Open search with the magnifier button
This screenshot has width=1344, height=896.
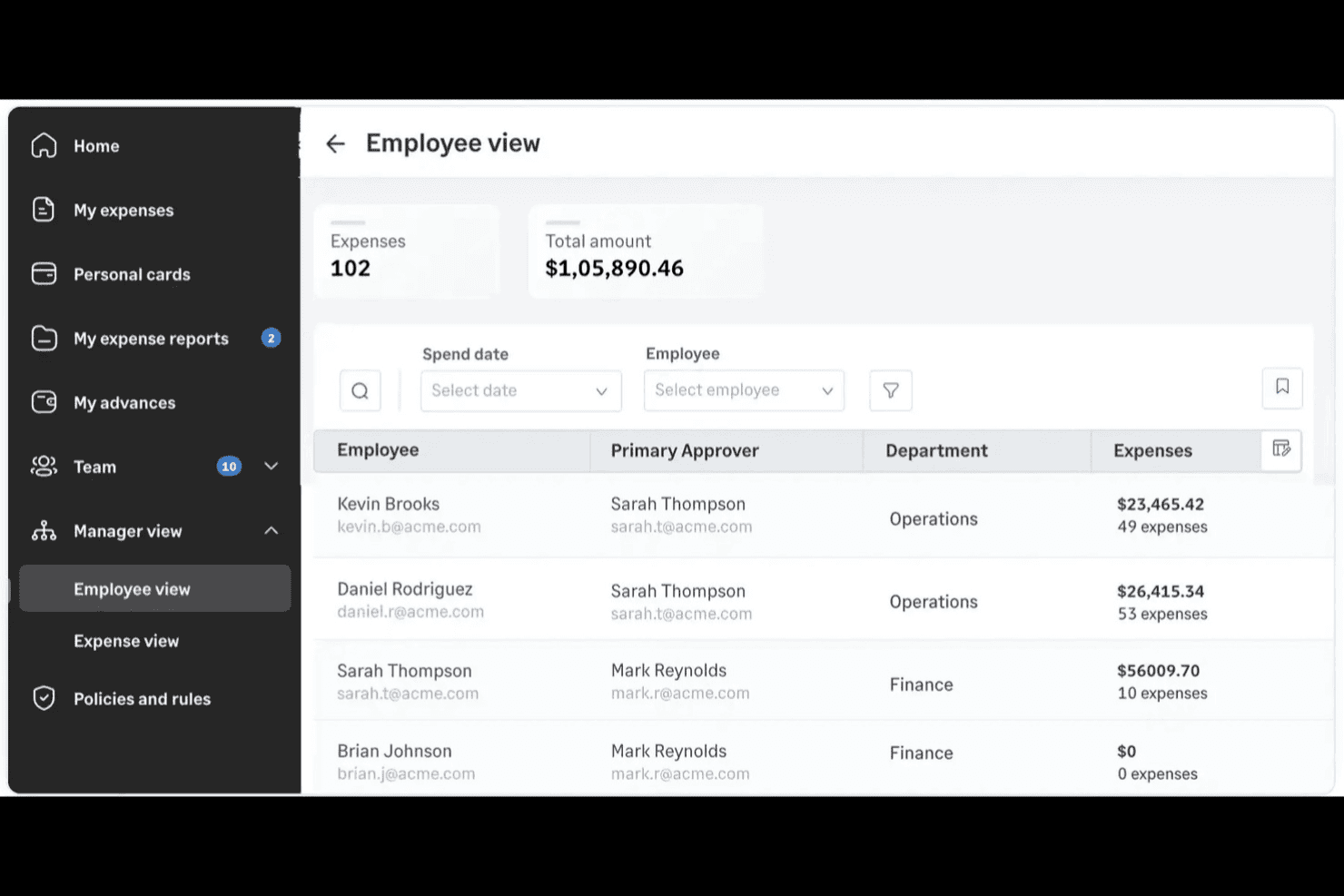click(361, 390)
